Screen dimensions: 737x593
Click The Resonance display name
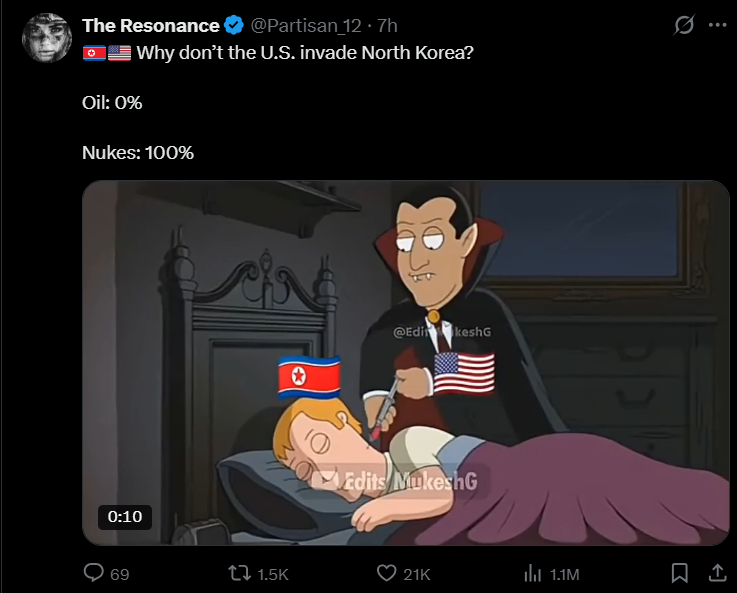tap(150, 25)
